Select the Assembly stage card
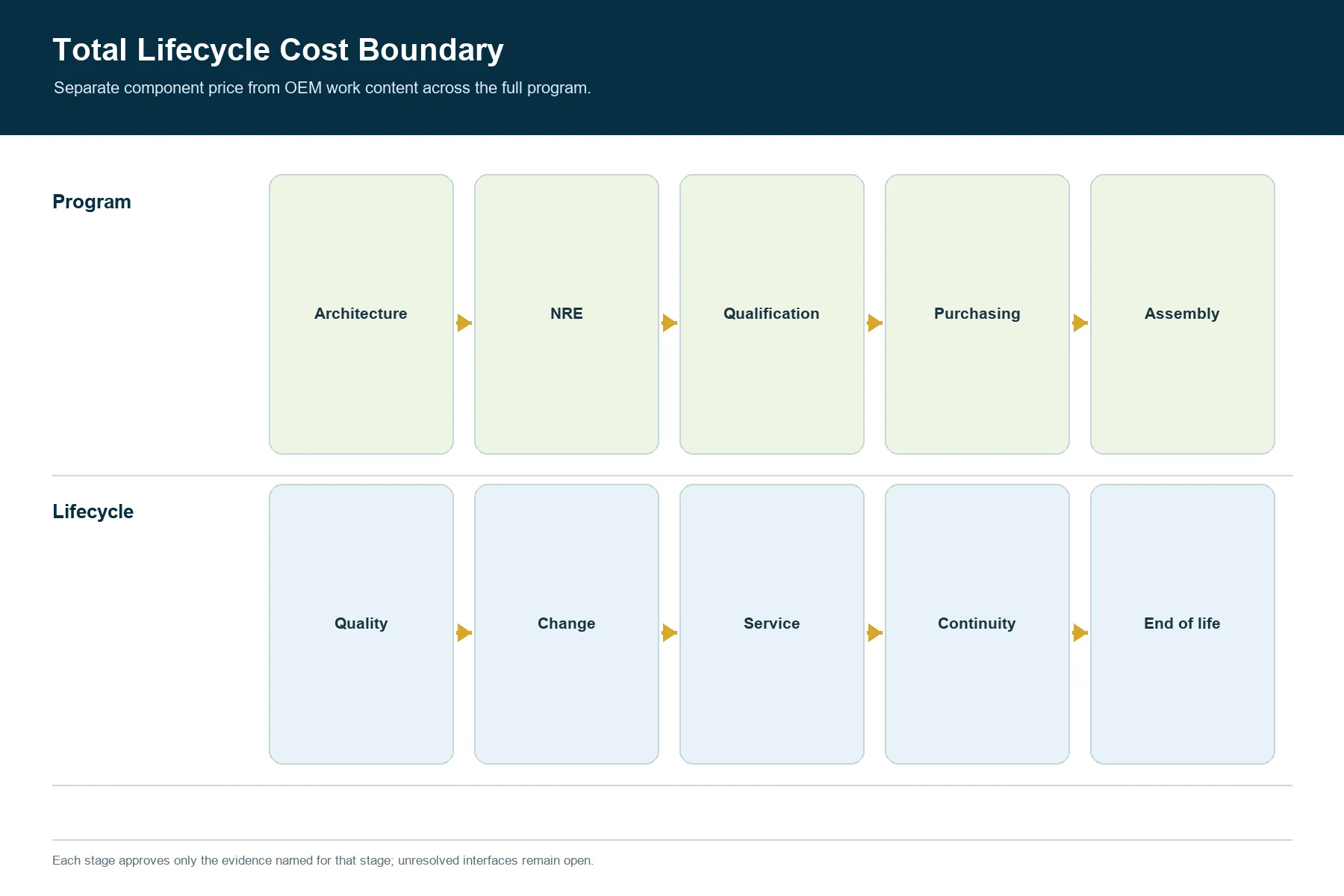The image size is (1344, 896). (1183, 314)
